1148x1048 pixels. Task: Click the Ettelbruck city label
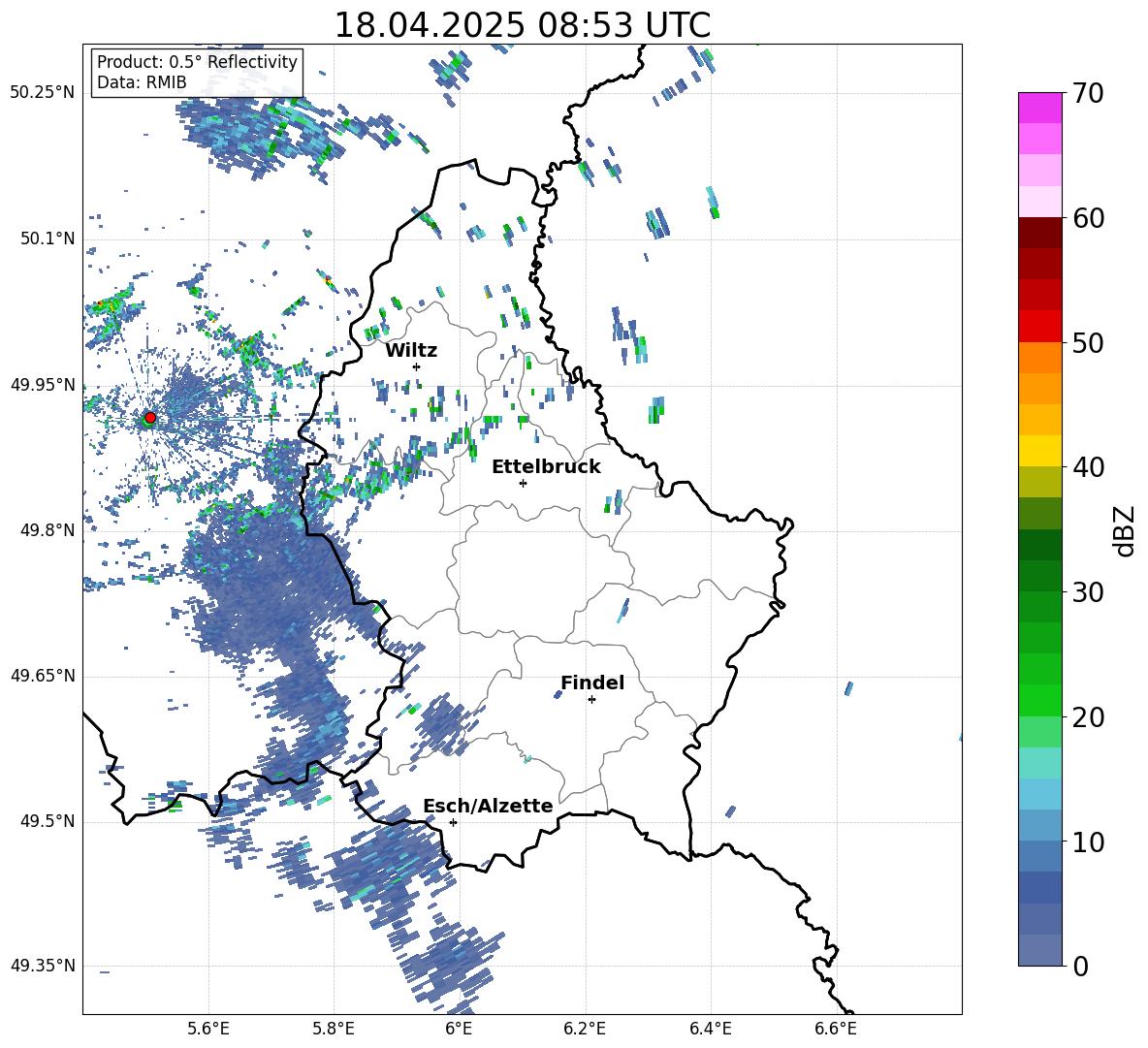546,467
